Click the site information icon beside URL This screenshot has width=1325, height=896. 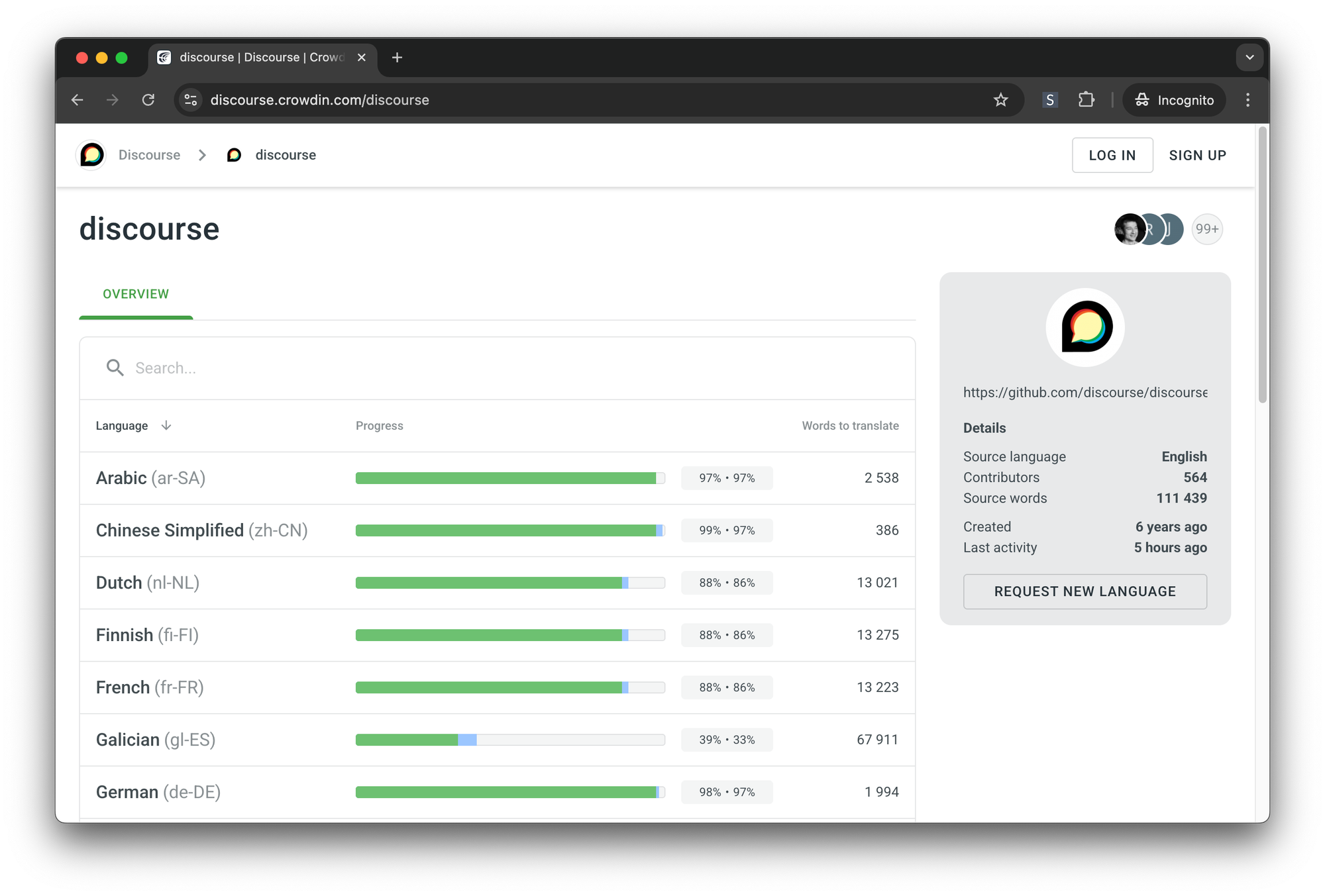(x=191, y=100)
